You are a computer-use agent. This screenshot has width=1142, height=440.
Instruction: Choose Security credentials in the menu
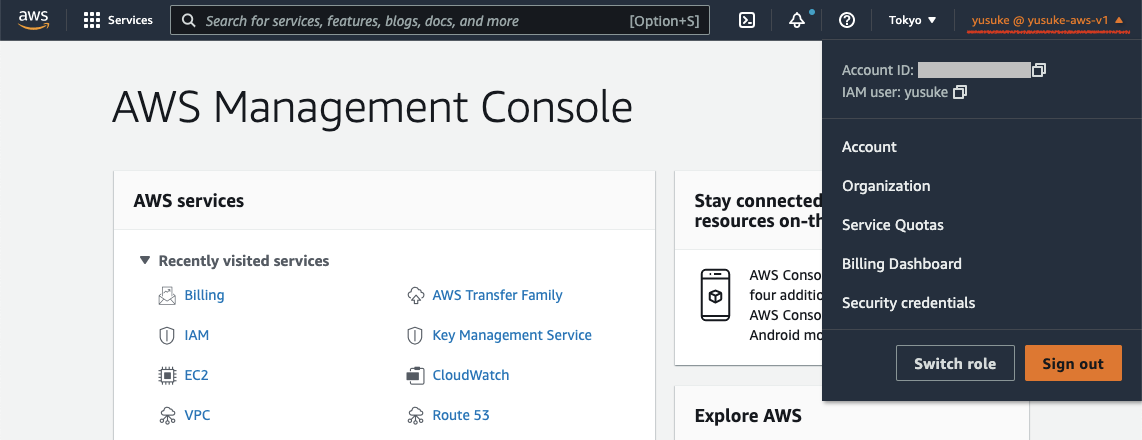(908, 303)
